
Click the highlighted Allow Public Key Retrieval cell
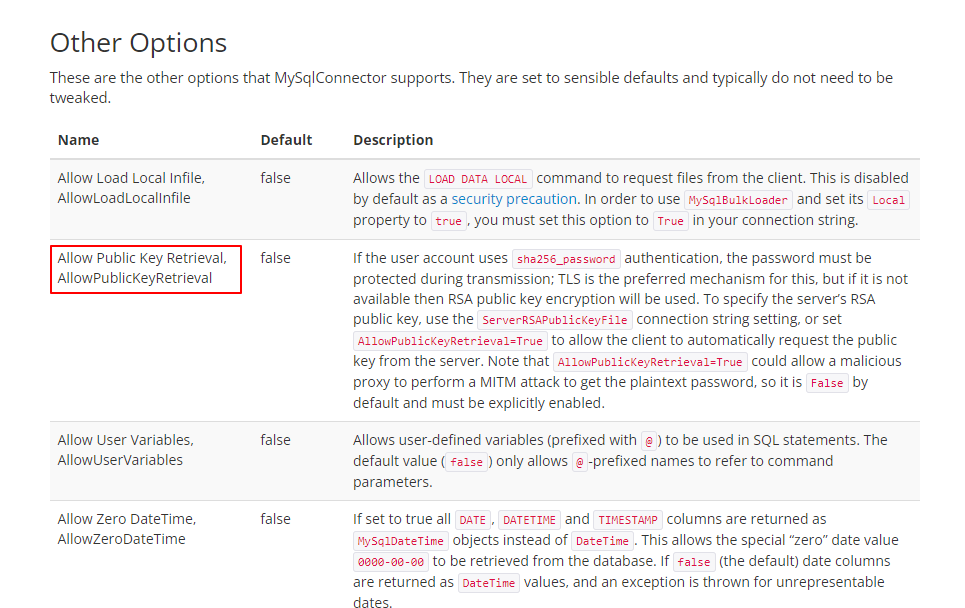[x=146, y=269]
